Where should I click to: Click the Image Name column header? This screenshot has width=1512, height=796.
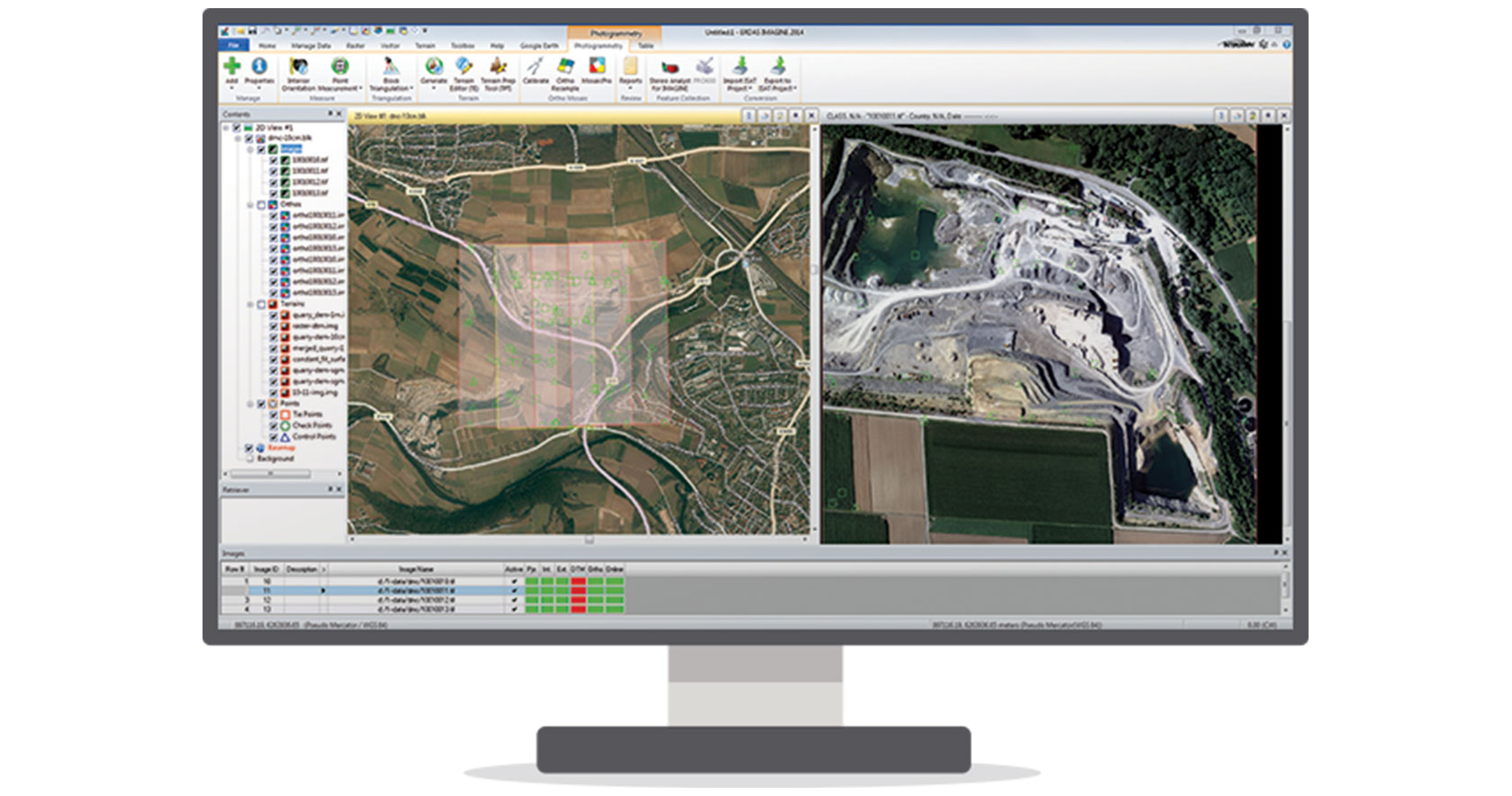point(416,569)
